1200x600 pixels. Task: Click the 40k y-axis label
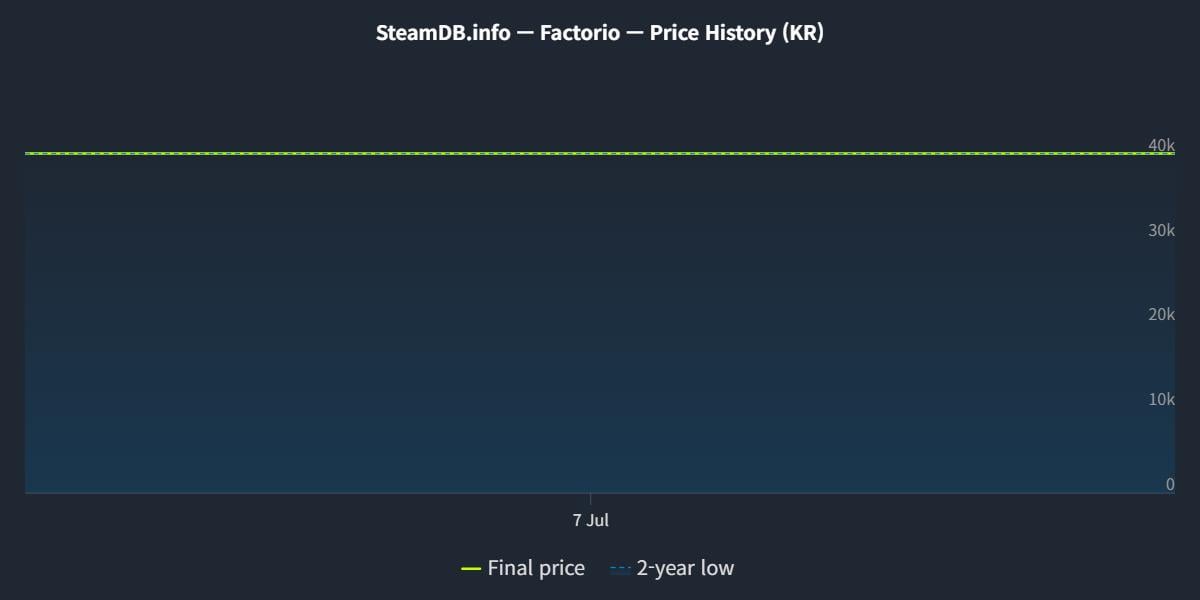[1161, 146]
